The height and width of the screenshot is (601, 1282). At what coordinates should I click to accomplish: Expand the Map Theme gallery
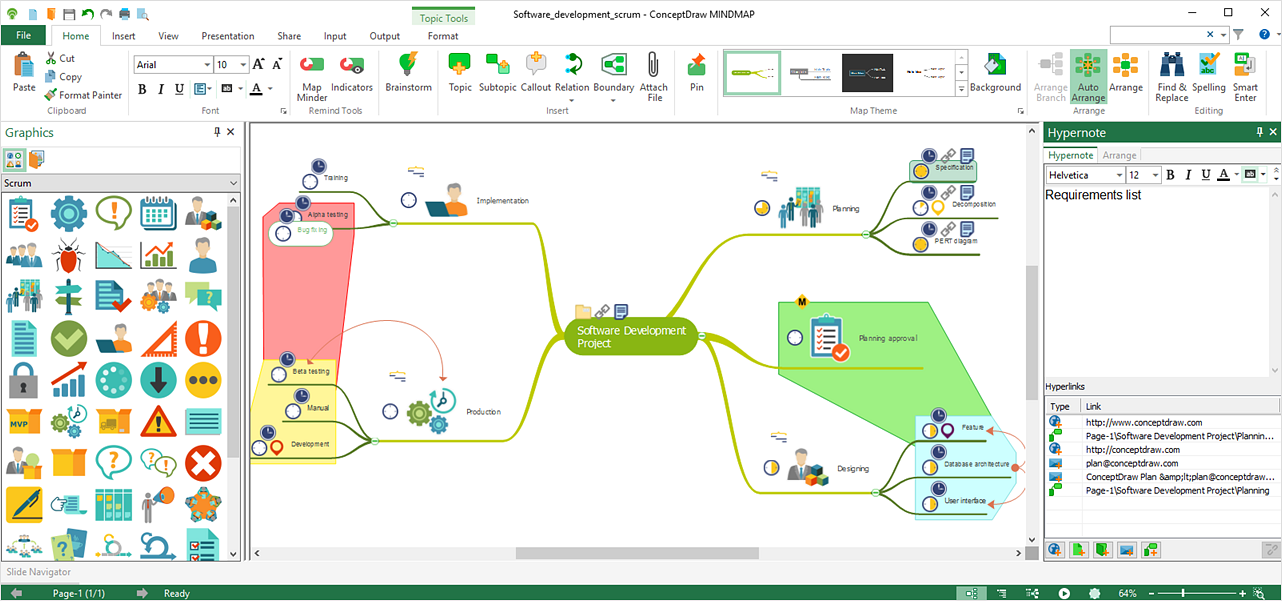962,89
